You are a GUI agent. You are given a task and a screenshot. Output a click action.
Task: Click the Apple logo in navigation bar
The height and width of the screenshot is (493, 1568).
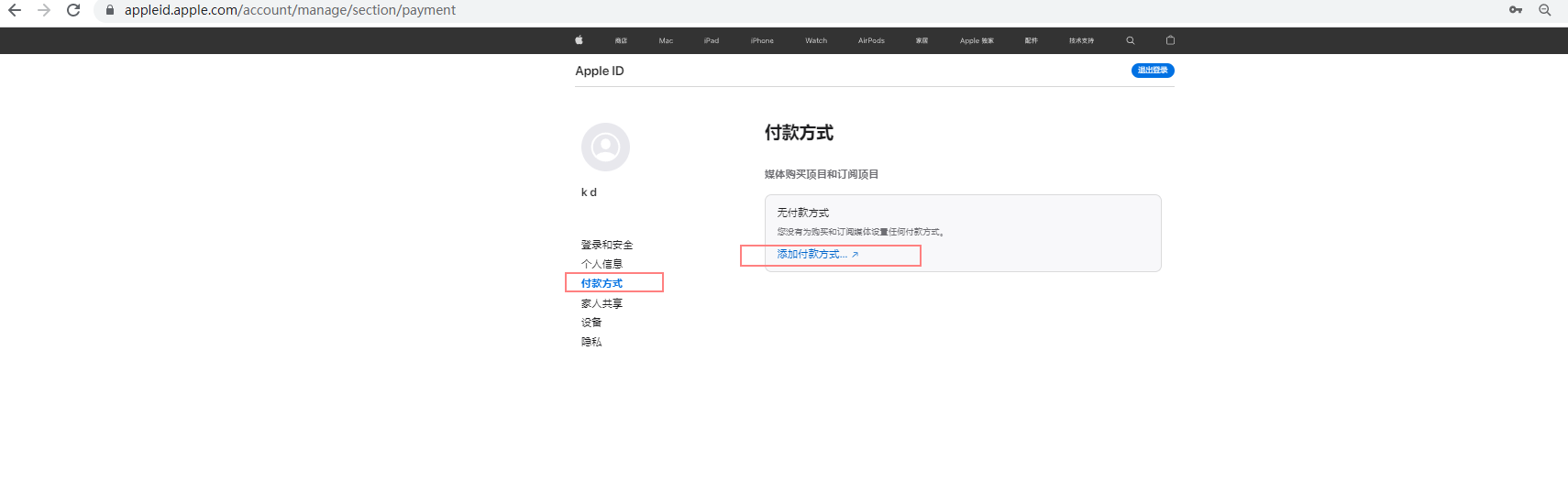click(x=579, y=40)
